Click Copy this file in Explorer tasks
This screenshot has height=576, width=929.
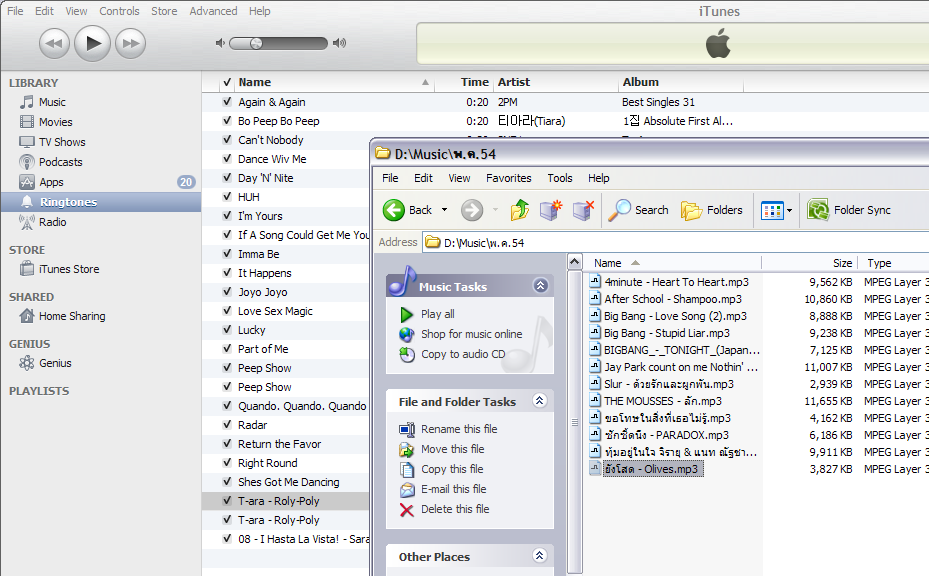point(452,469)
